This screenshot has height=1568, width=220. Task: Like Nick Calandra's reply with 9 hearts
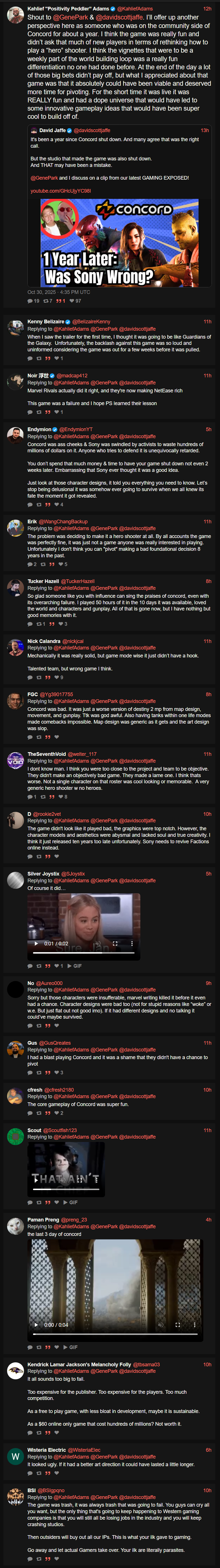[x=56, y=677]
